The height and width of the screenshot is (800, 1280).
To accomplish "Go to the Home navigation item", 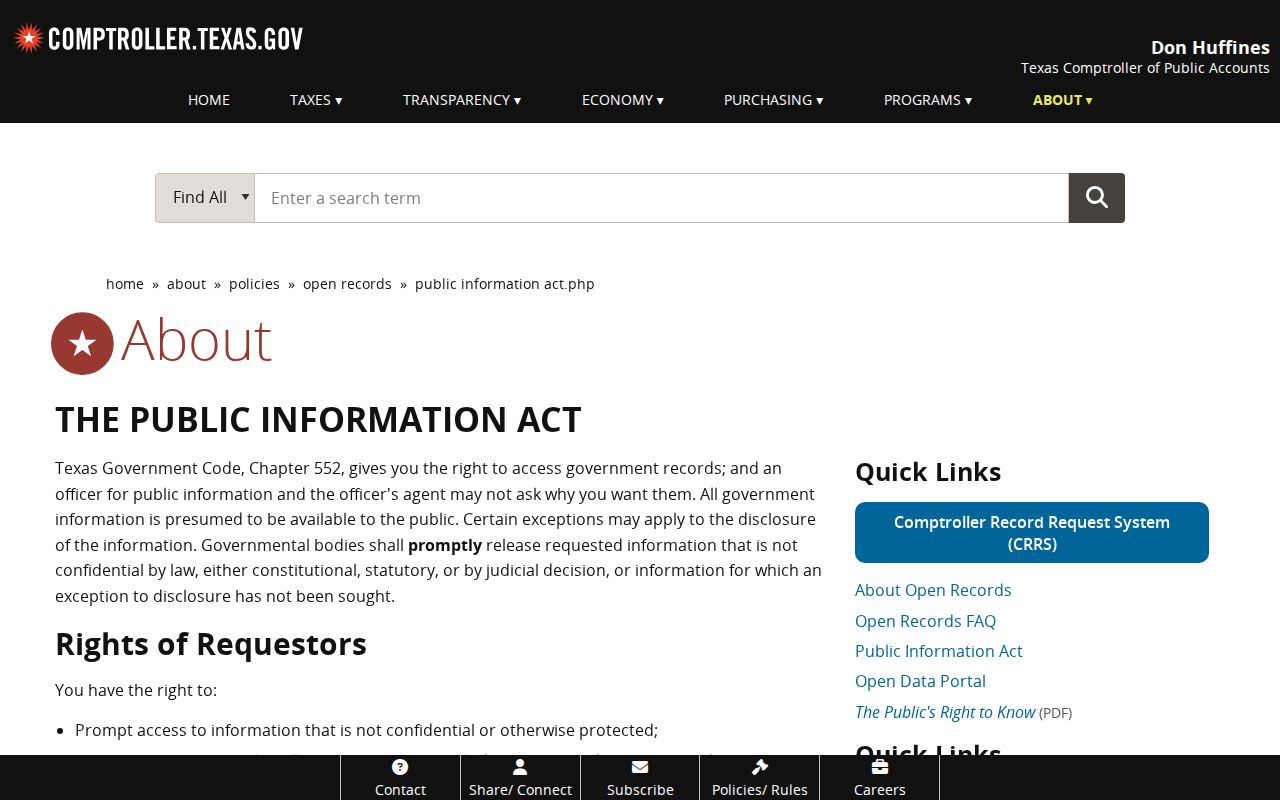I will pos(209,100).
